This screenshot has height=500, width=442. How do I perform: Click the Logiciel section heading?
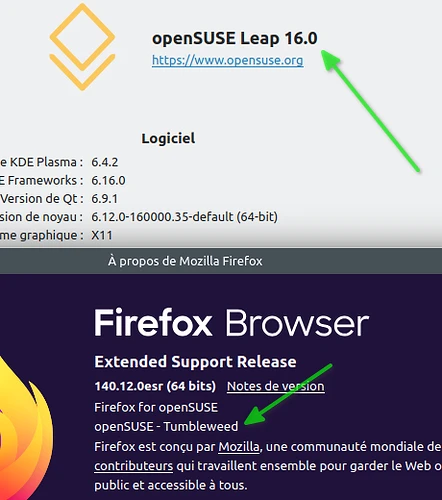point(168,138)
